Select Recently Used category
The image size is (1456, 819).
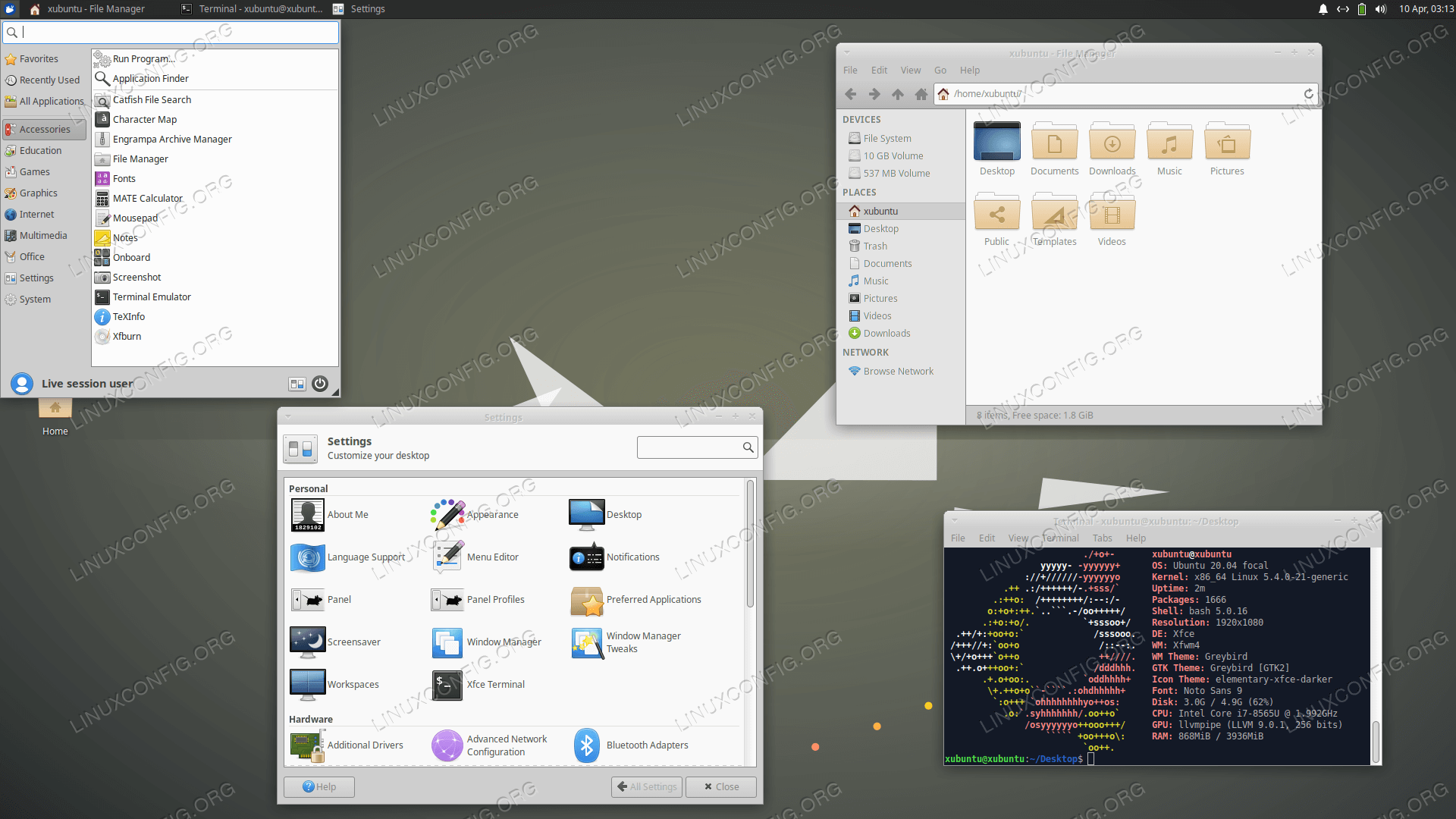42,80
